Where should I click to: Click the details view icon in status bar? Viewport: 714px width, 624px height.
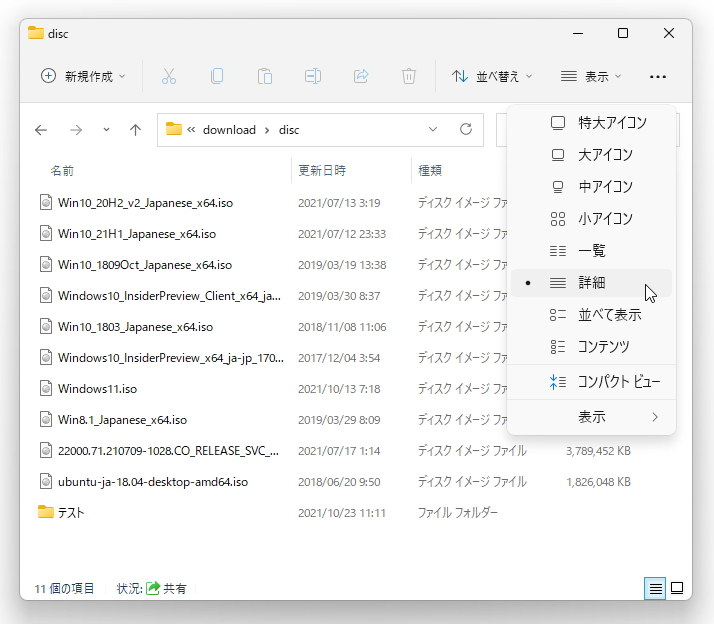tap(655, 588)
